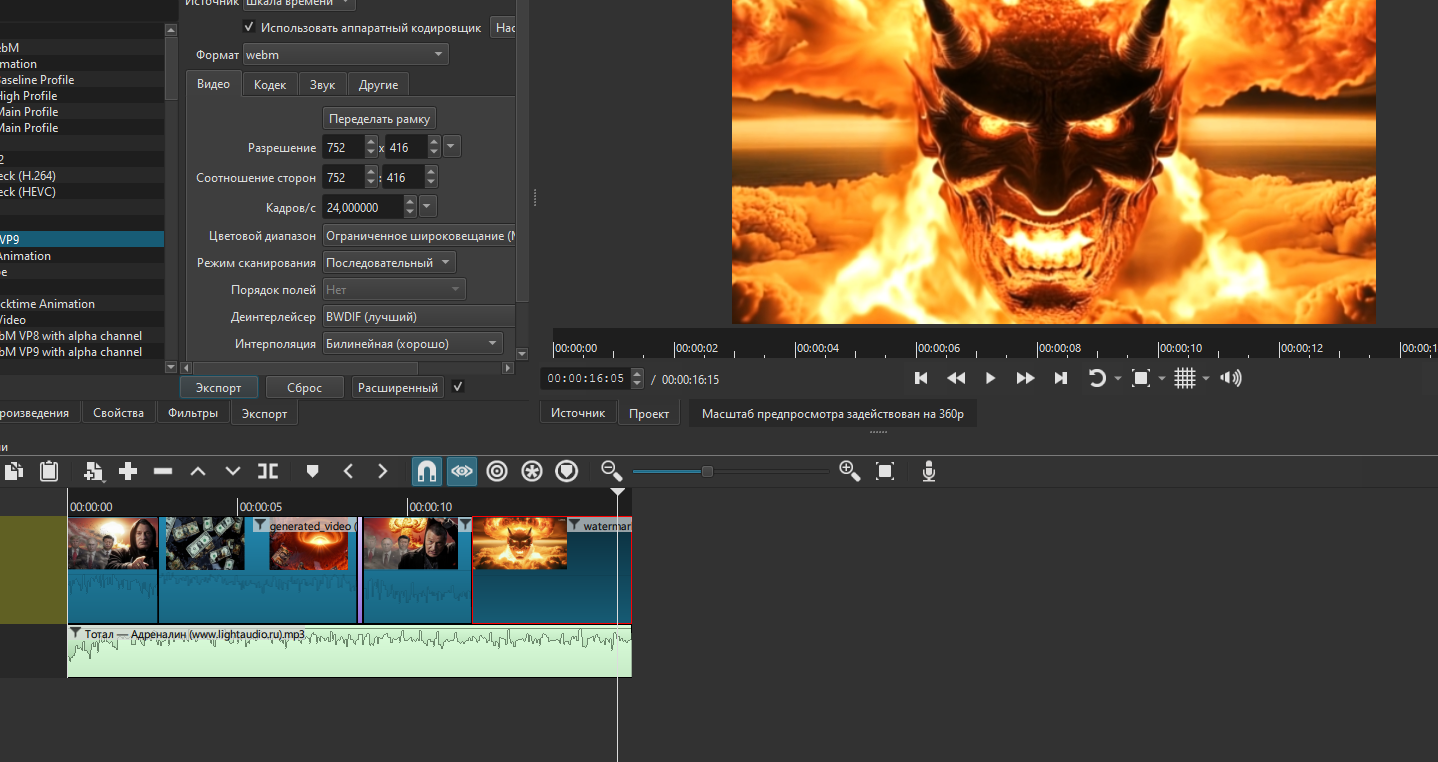
Task: Click the resolution width field 752
Action: (342, 147)
